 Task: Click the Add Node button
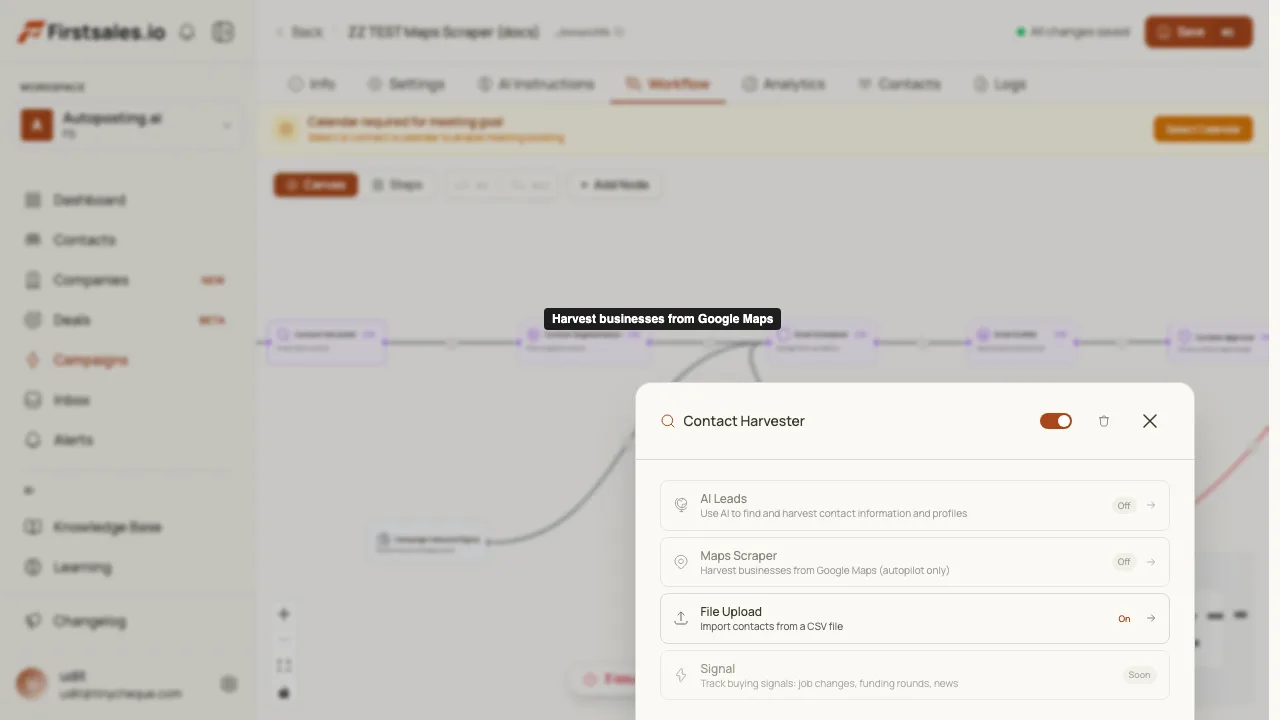click(615, 185)
